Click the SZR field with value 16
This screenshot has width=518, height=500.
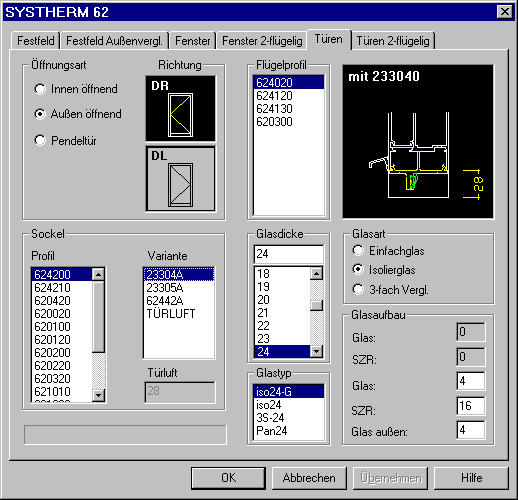pos(471,406)
